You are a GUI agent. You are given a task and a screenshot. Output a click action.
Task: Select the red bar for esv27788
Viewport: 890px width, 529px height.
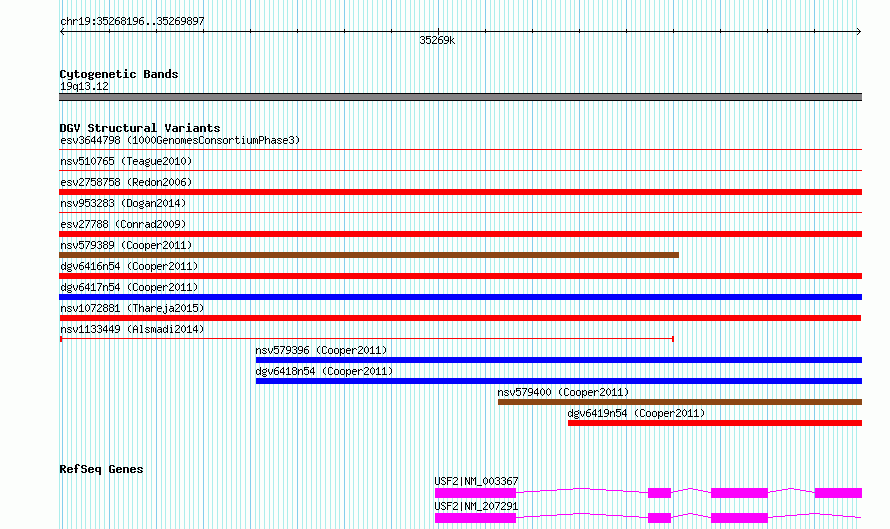pyautogui.click(x=460, y=234)
